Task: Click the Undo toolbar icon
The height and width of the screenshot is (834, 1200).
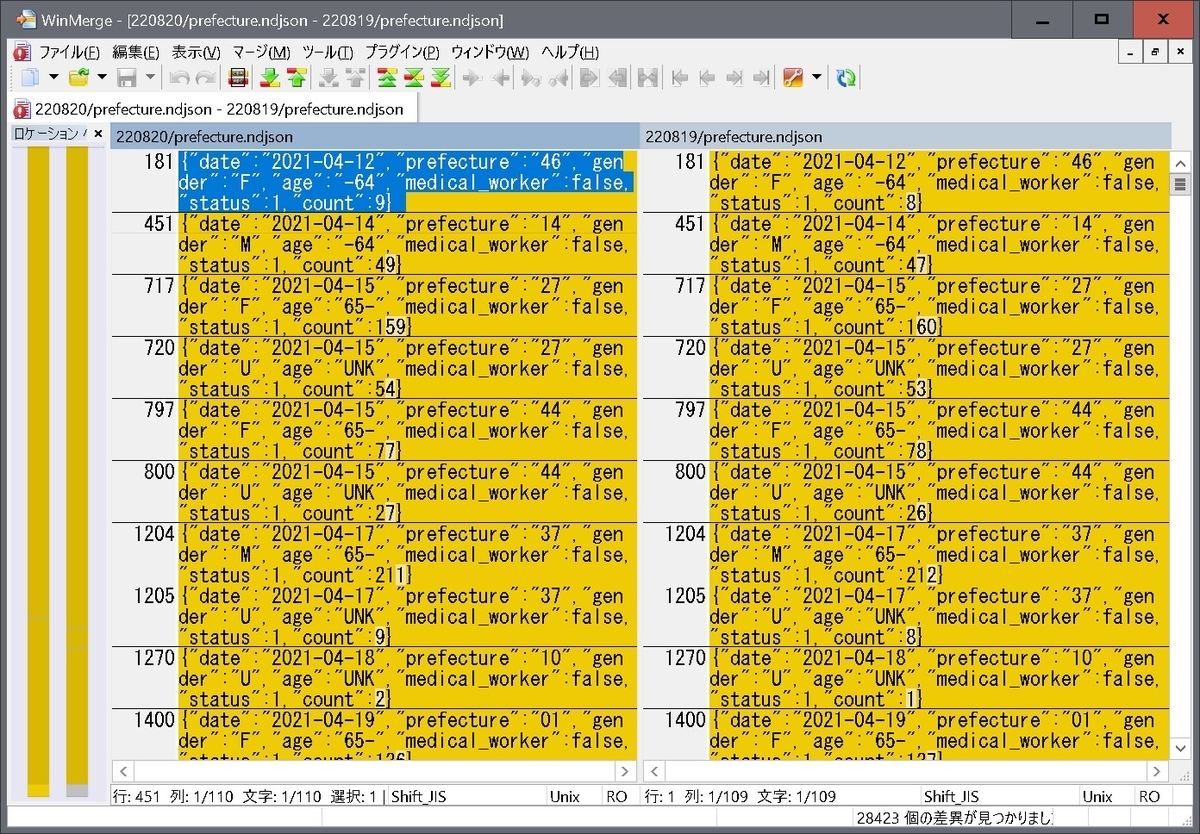Action: click(179, 77)
